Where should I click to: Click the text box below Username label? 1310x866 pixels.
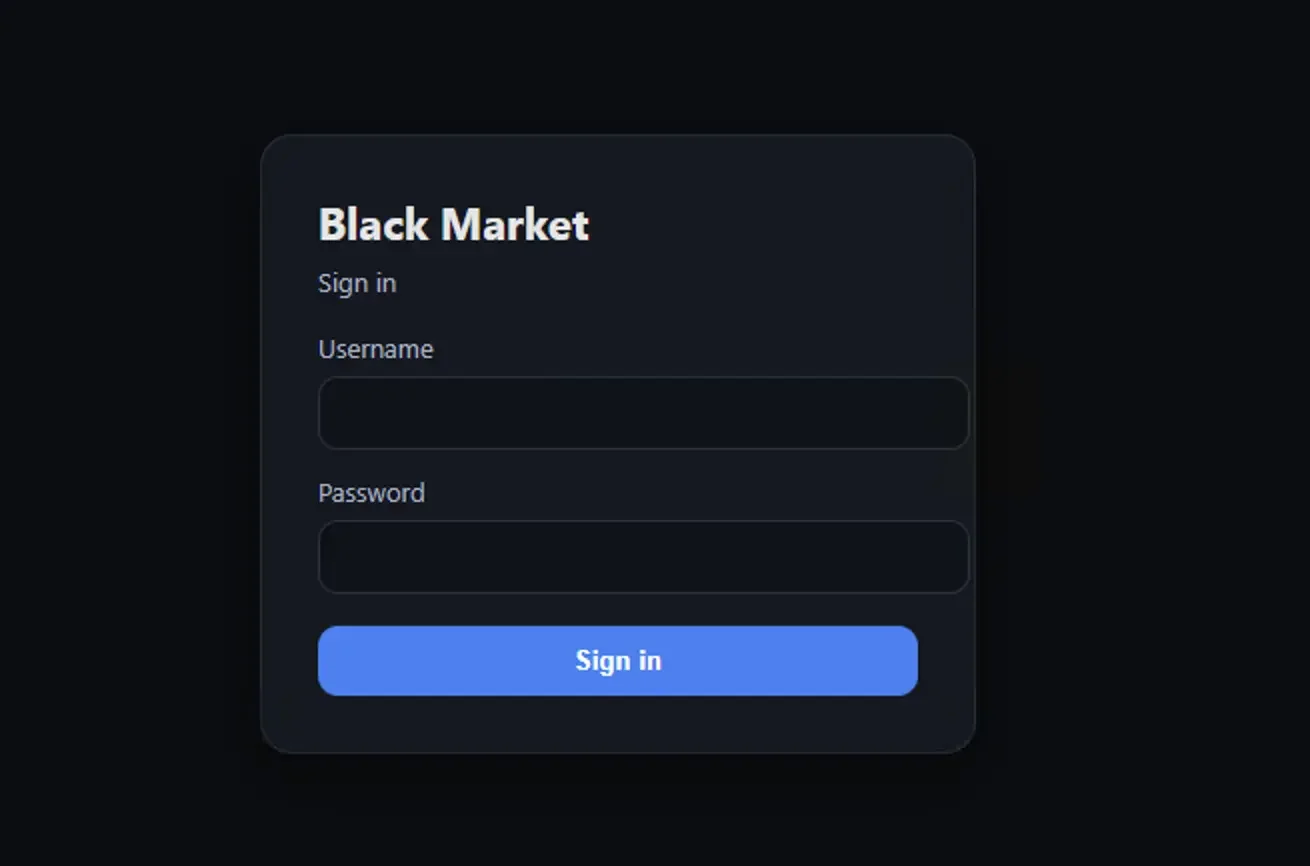click(643, 413)
